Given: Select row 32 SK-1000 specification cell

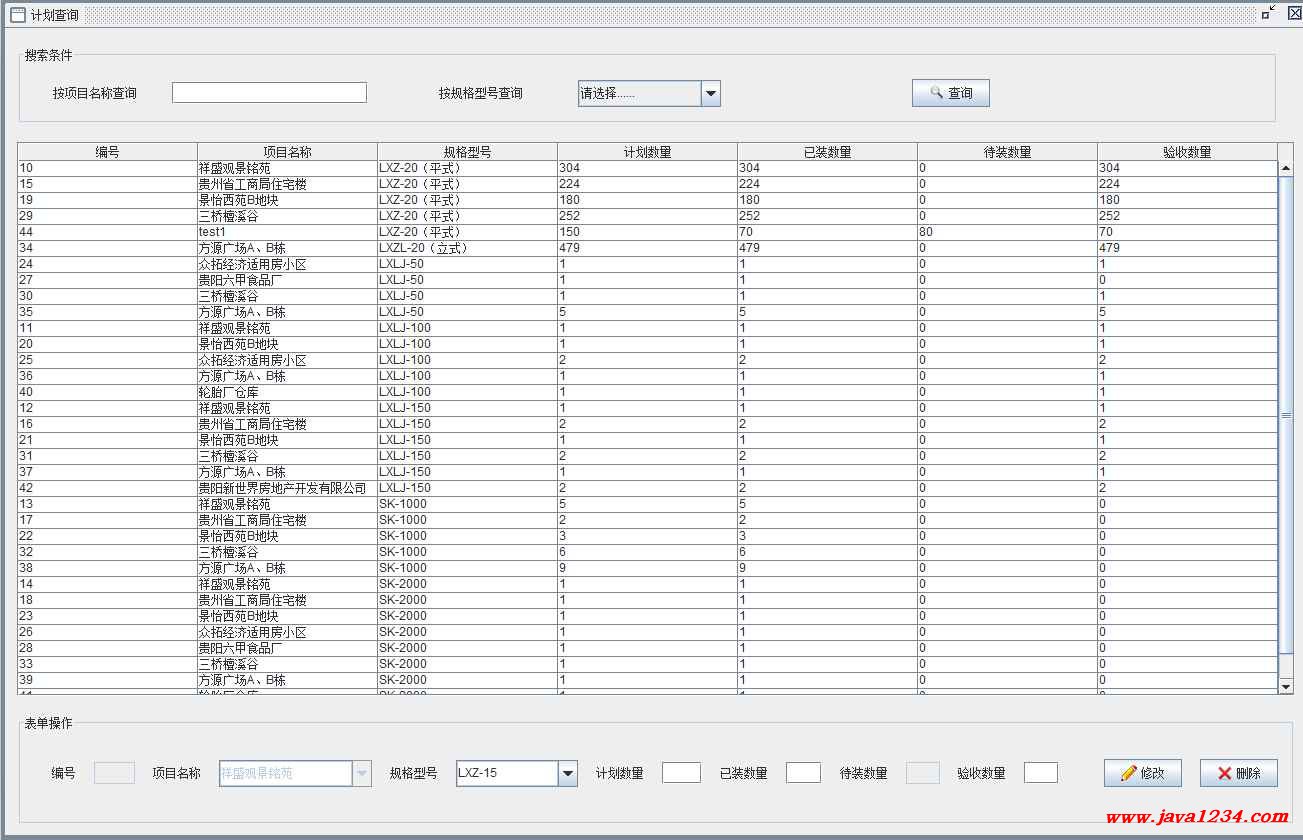Looking at the screenshot, I should pyautogui.click(x=468, y=552).
